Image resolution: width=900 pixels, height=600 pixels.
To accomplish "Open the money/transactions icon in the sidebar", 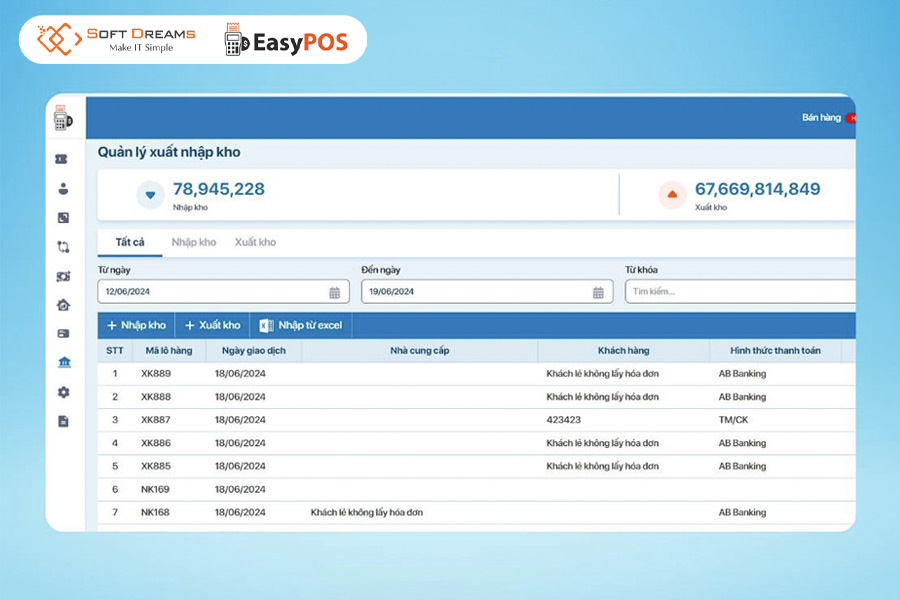I will [x=62, y=276].
